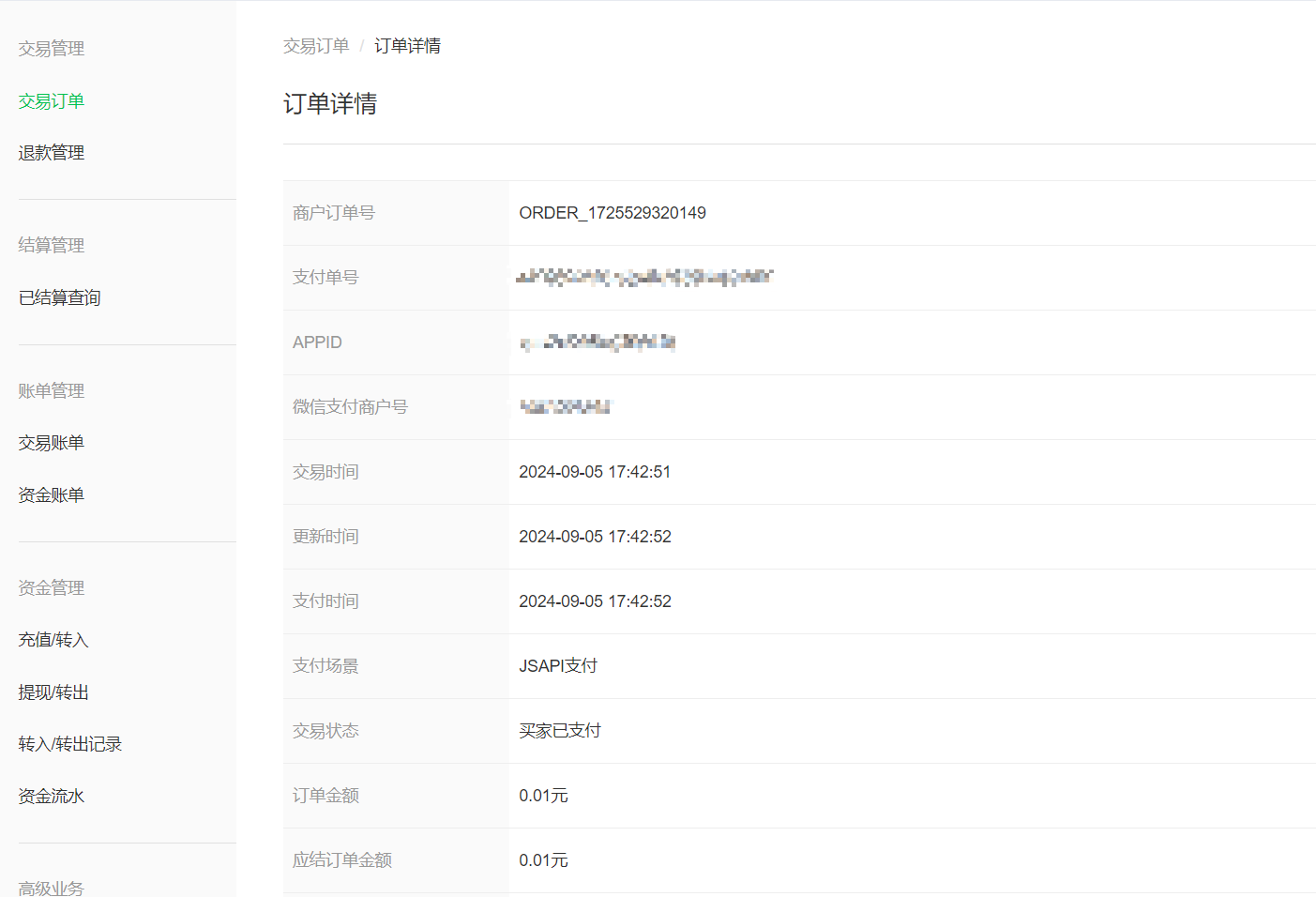This screenshot has height=897, width=1316.
Task: Click the 买家已支付 transaction status
Action: tap(560, 731)
